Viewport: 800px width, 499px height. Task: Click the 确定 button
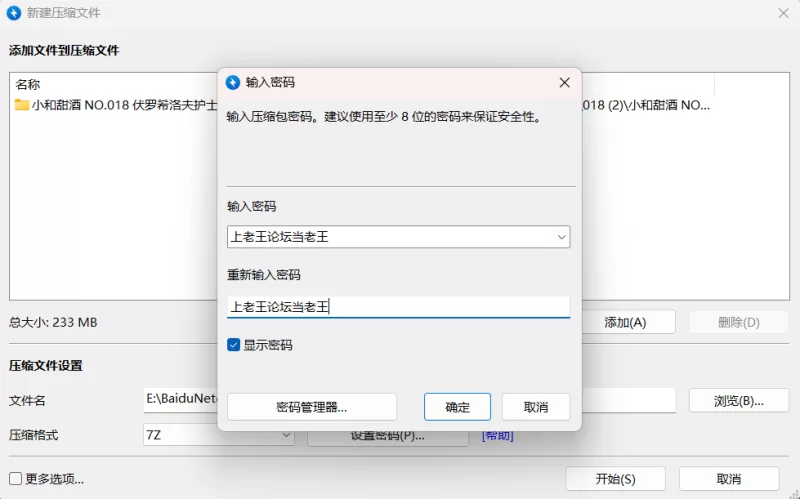pos(457,407)
